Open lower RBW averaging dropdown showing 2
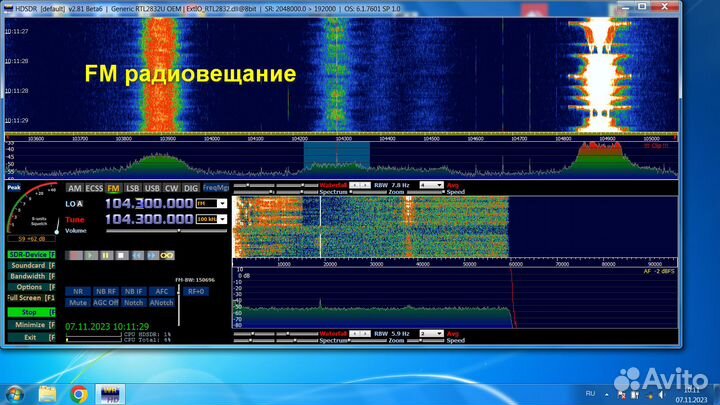 pyautogui.click(x=431, y=334)
